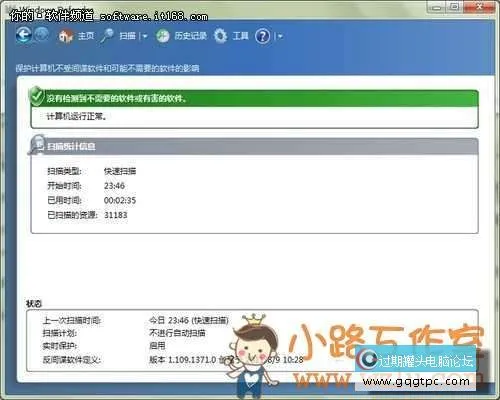The height and width of the screenshot is (400, 500).
Task: Open help with the question mark icon
Action: (x=263, y=36)
